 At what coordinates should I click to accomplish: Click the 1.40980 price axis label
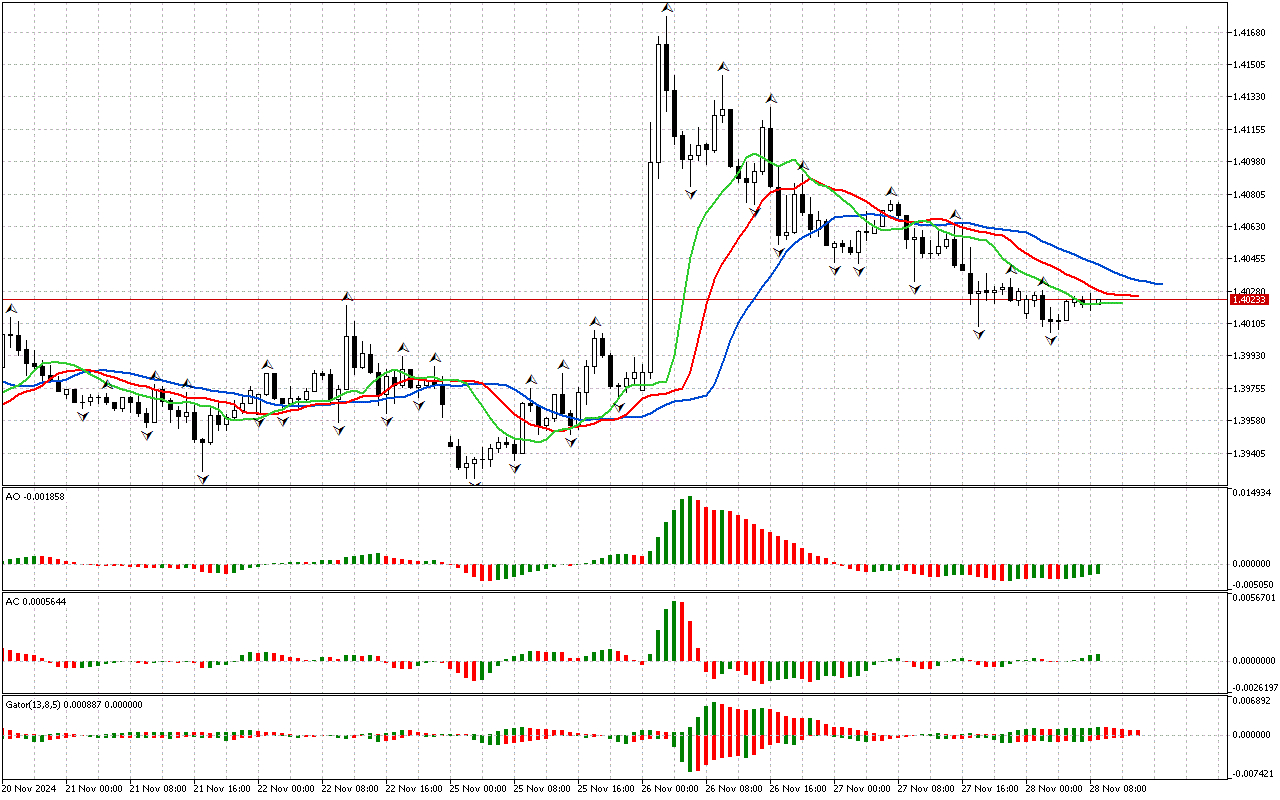(1249, 162)
